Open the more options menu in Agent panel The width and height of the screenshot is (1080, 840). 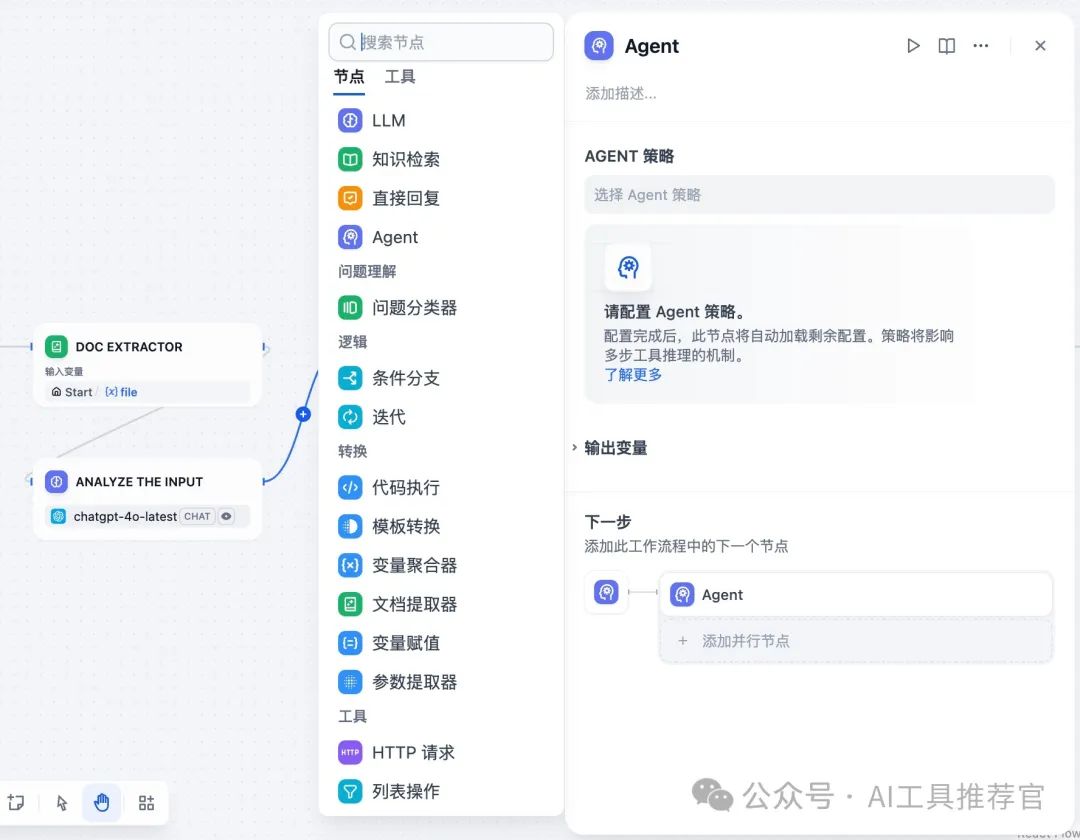coord(981,45)
